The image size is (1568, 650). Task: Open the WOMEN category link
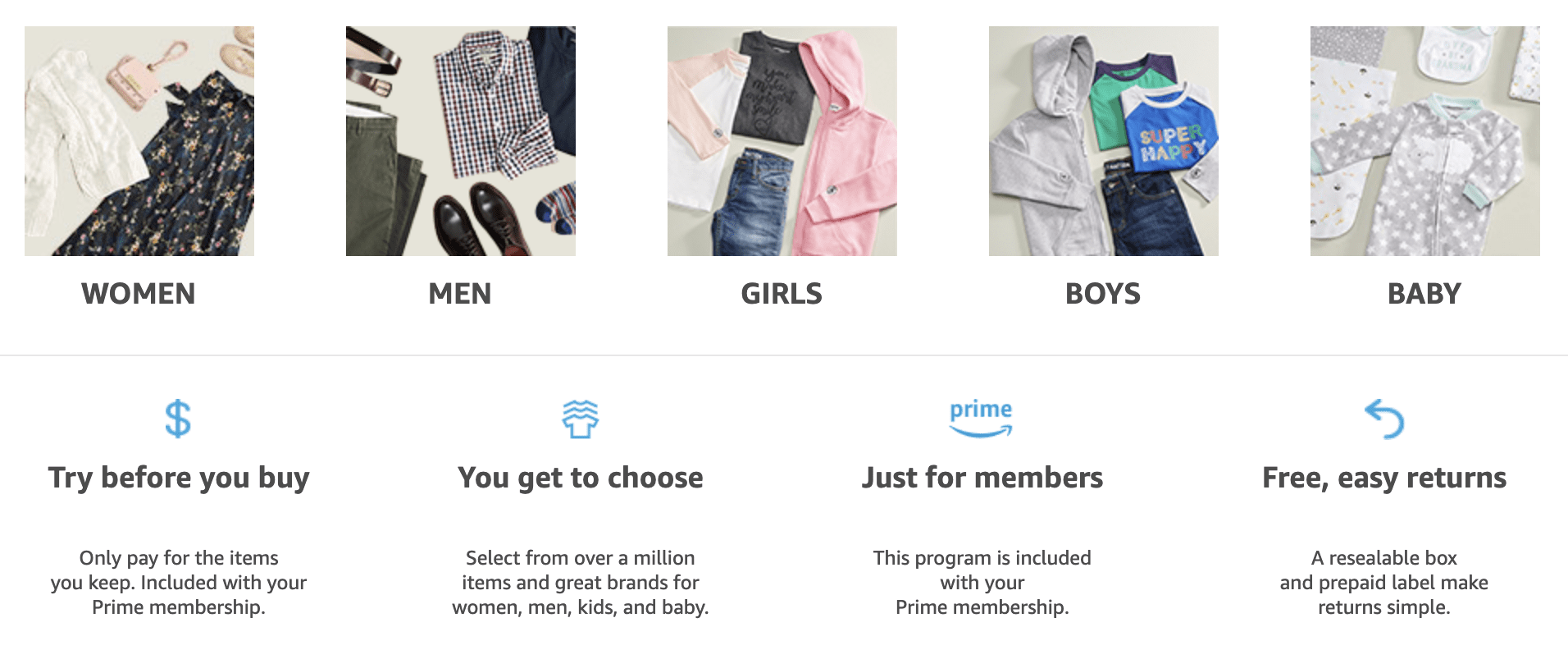click(x=138, y=293)
